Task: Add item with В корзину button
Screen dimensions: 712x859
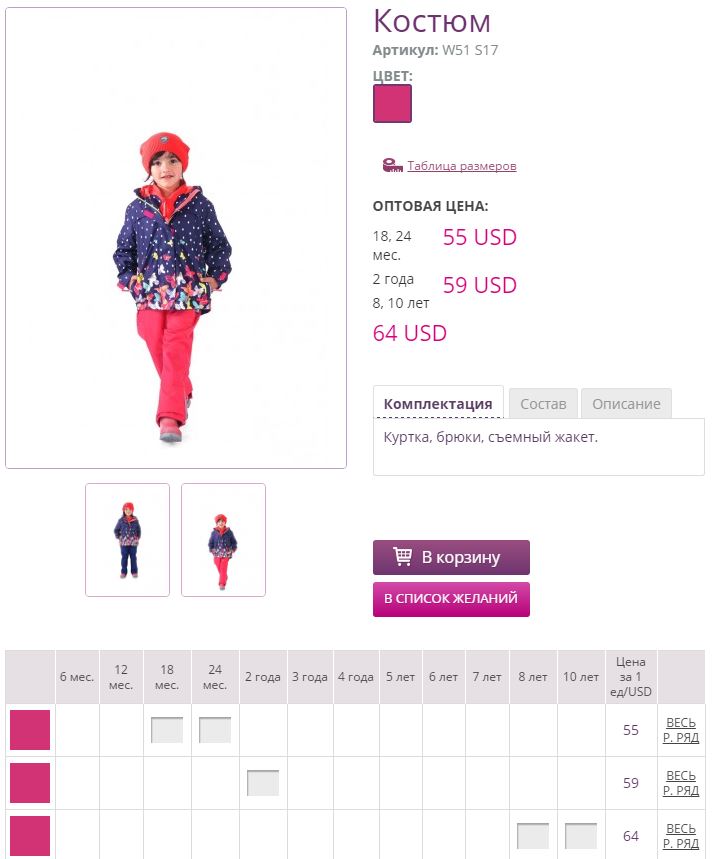Action: click(451, 557)
